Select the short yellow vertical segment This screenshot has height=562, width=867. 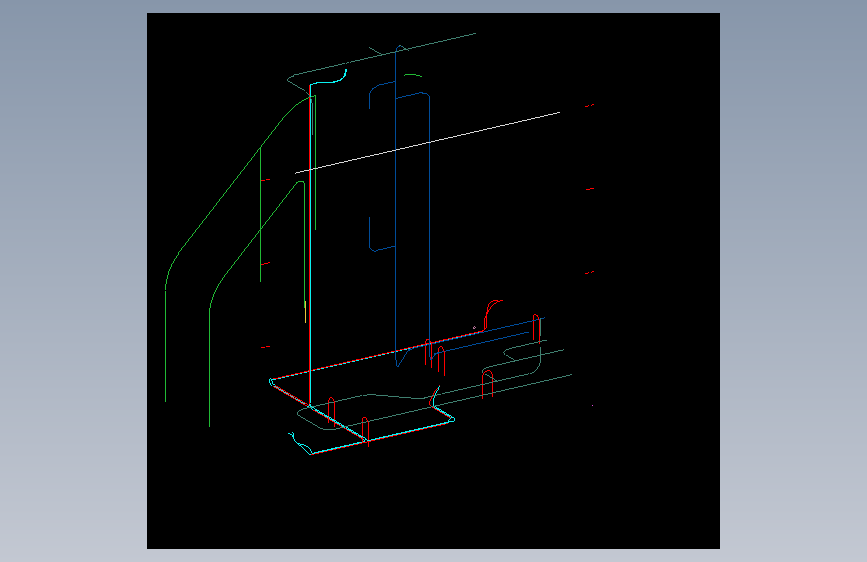pos(305,312)
